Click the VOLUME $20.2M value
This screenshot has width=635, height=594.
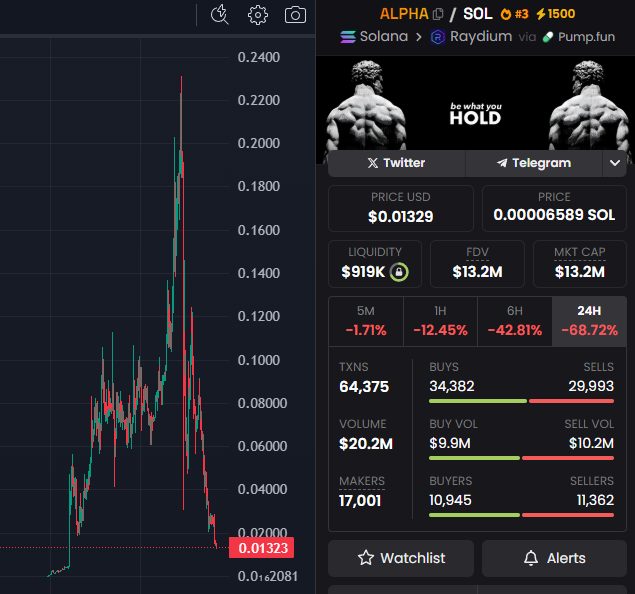366,444
